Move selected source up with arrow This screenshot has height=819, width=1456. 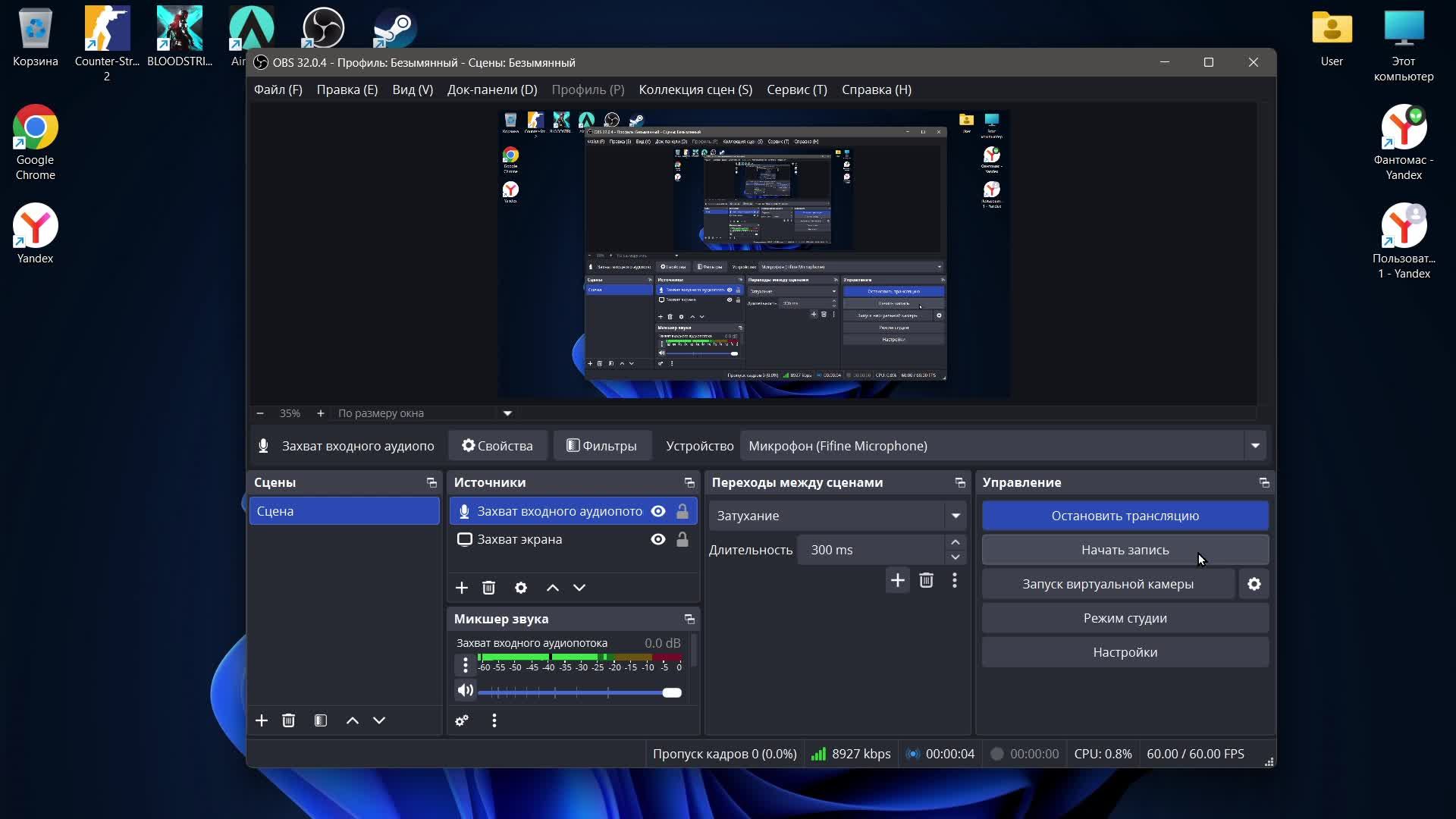tap(553, 588)
